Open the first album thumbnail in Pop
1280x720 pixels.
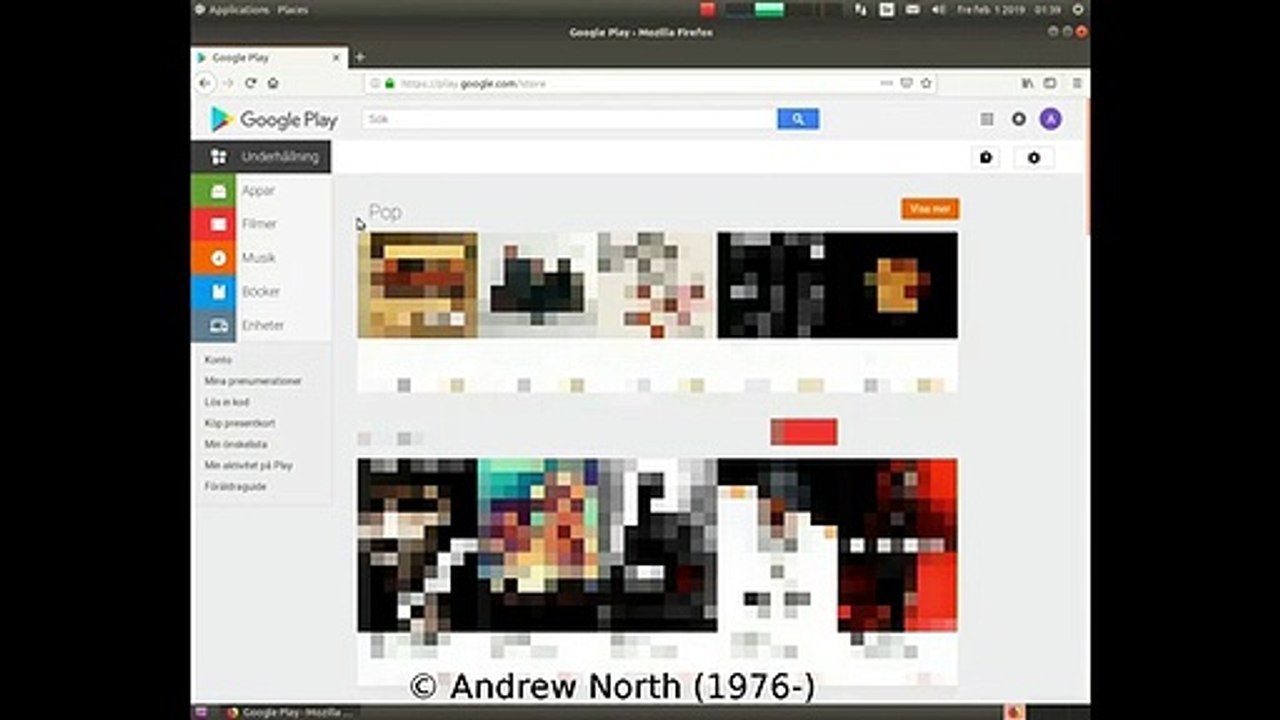(x=417, y=285)
